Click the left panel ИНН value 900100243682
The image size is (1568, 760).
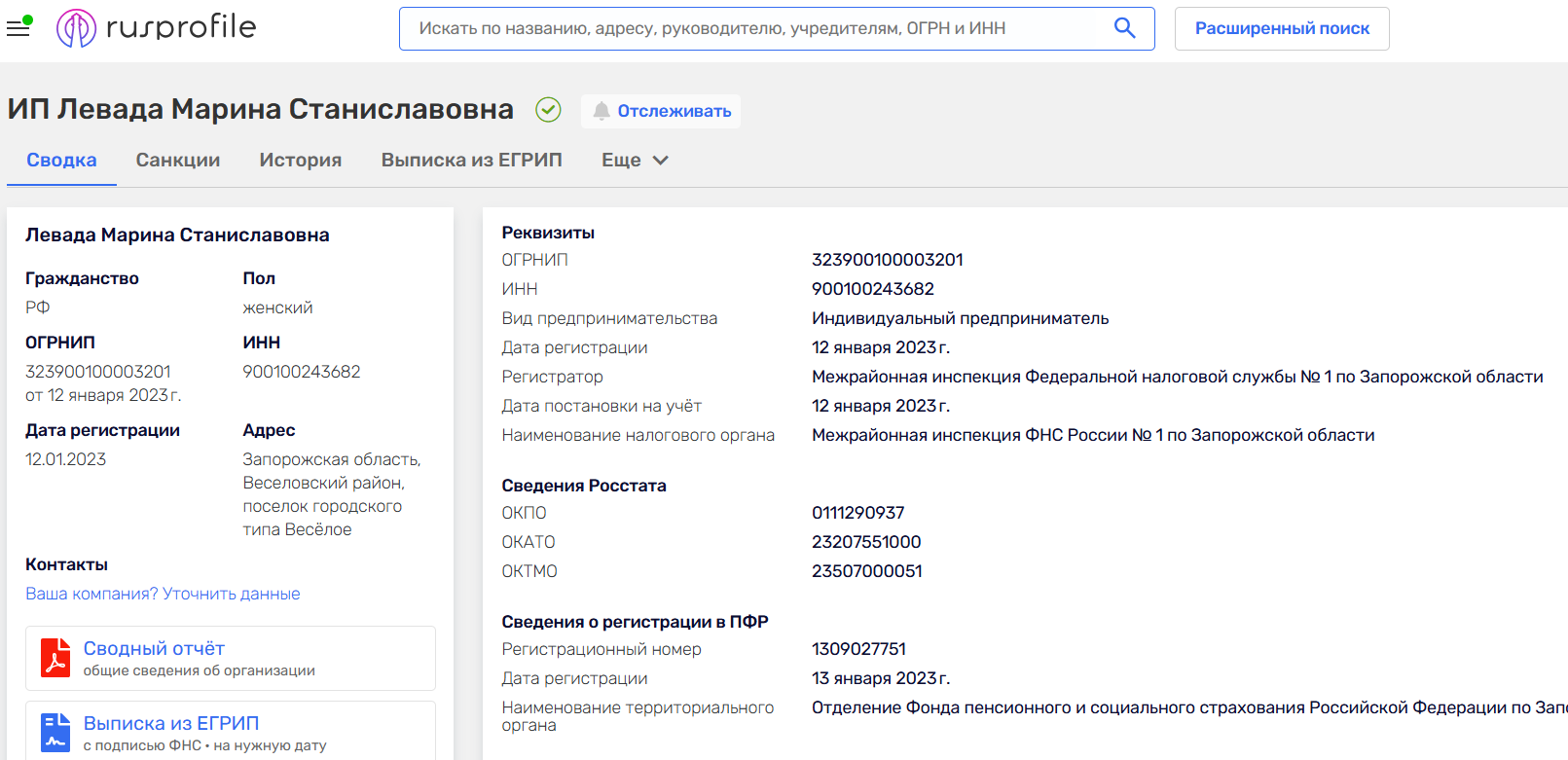point(302,372)
